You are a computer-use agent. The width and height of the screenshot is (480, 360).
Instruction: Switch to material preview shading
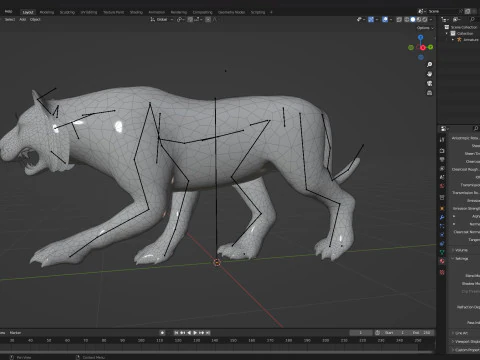tap(419, 20)
